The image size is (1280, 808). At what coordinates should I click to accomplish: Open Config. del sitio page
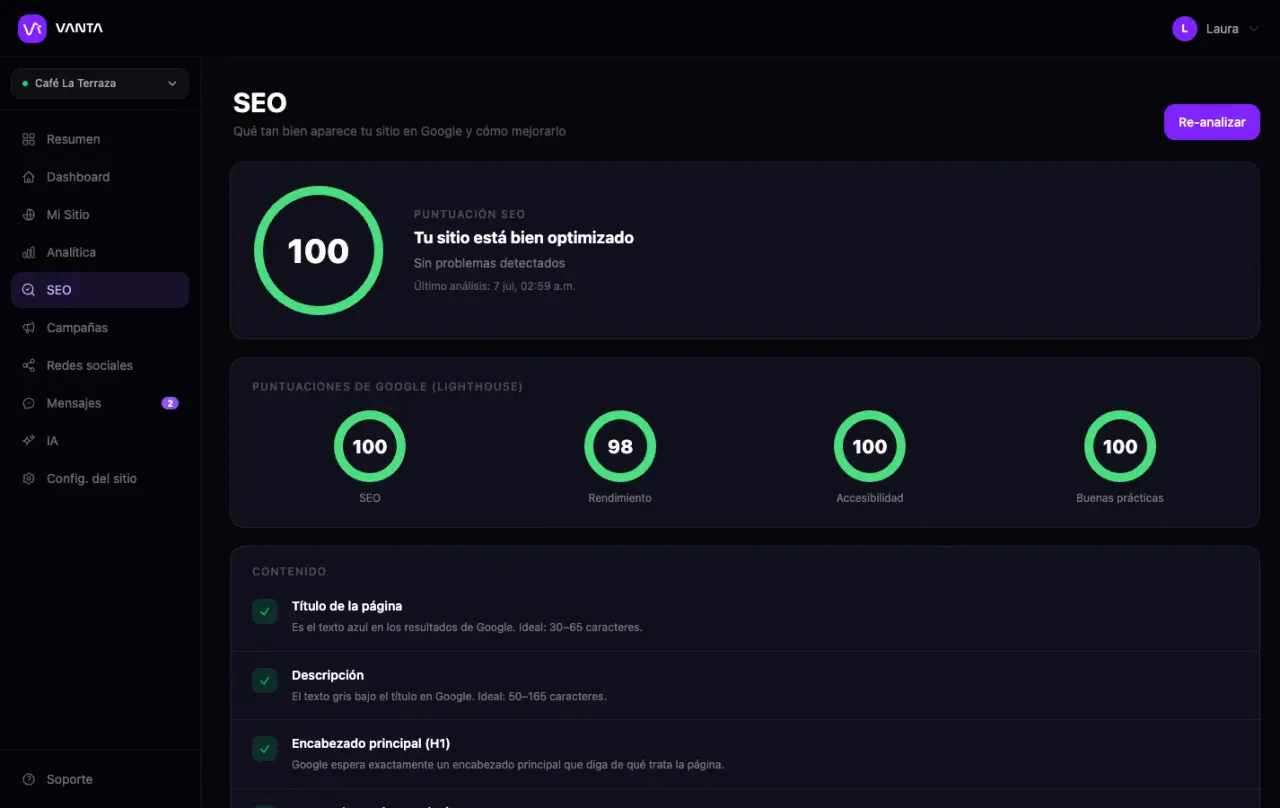pos(100,479)
